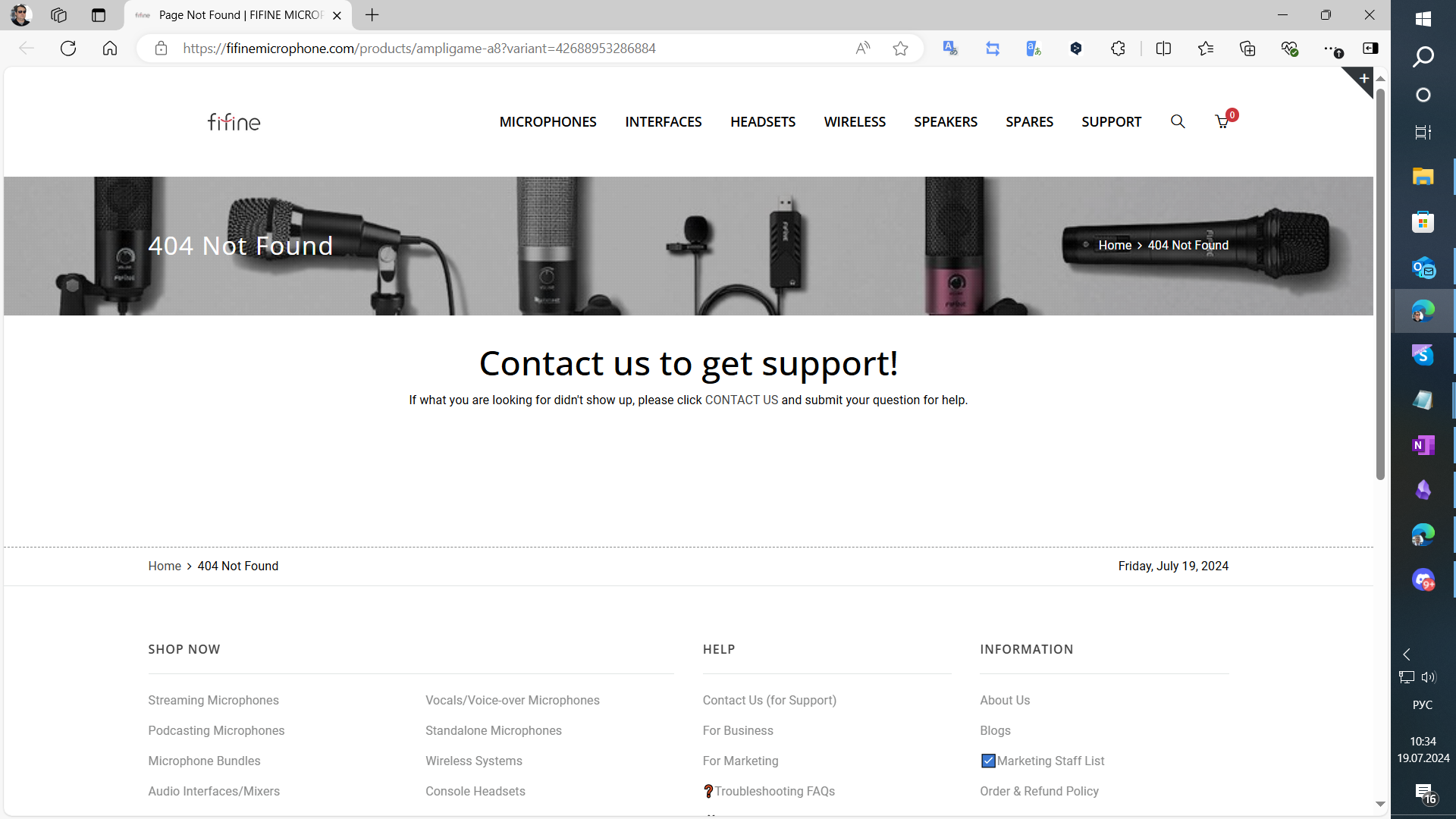Click the corner plus expander
The image size is (1456, 819).
pyautogui.click(x=1363, y=77)
